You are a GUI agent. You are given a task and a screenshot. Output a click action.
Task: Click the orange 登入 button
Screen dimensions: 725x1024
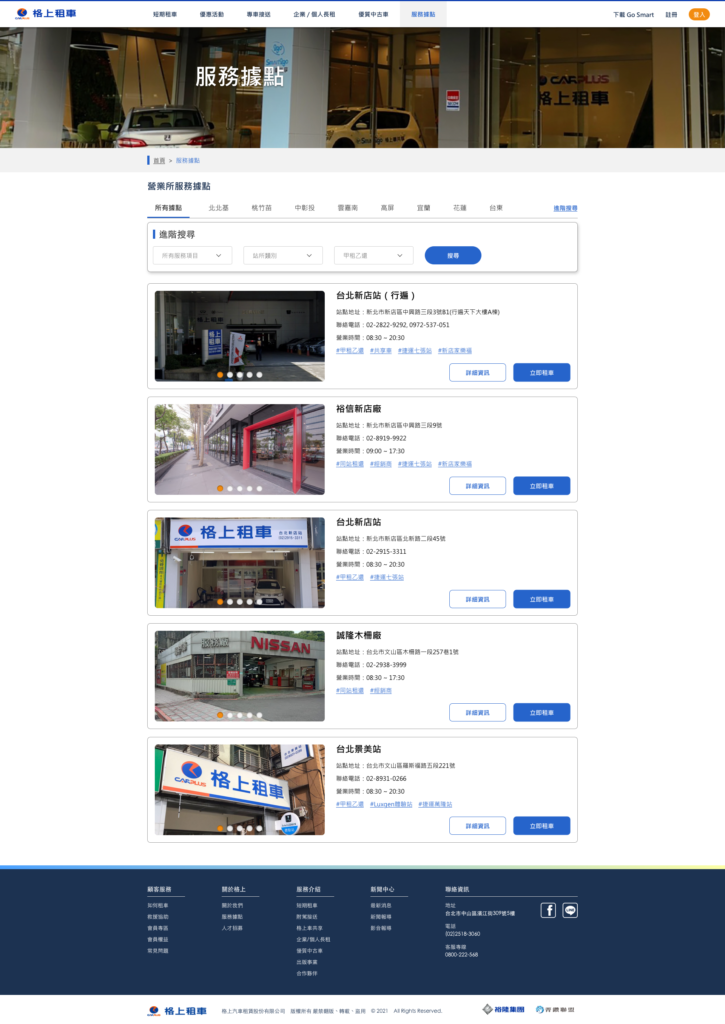pos(698,15)
